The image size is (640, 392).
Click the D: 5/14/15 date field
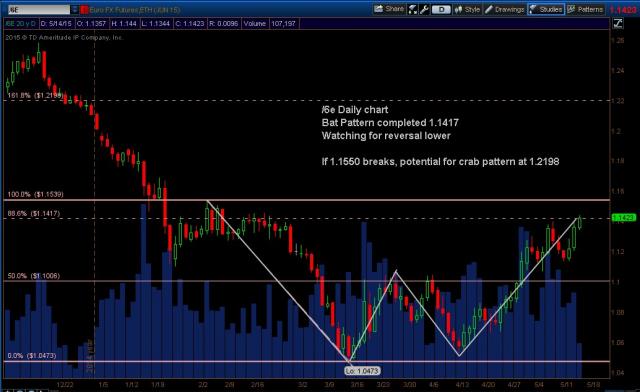pos(56,24)
